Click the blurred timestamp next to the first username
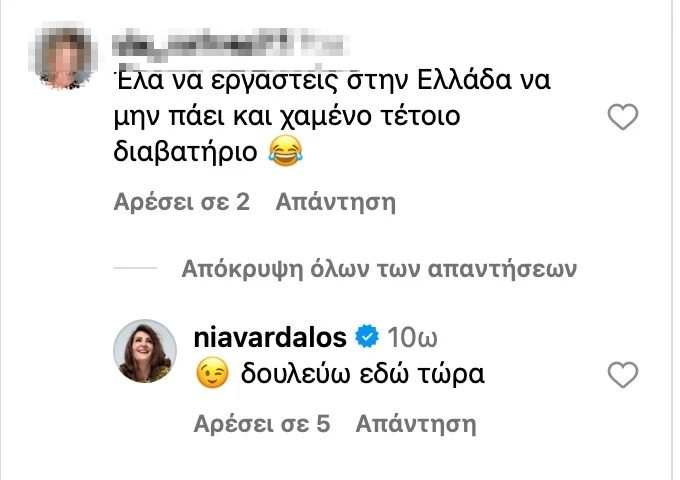Image resolution: width=680 pixels, height=480 pixels. pyautogui.click(x=324, y=44)
